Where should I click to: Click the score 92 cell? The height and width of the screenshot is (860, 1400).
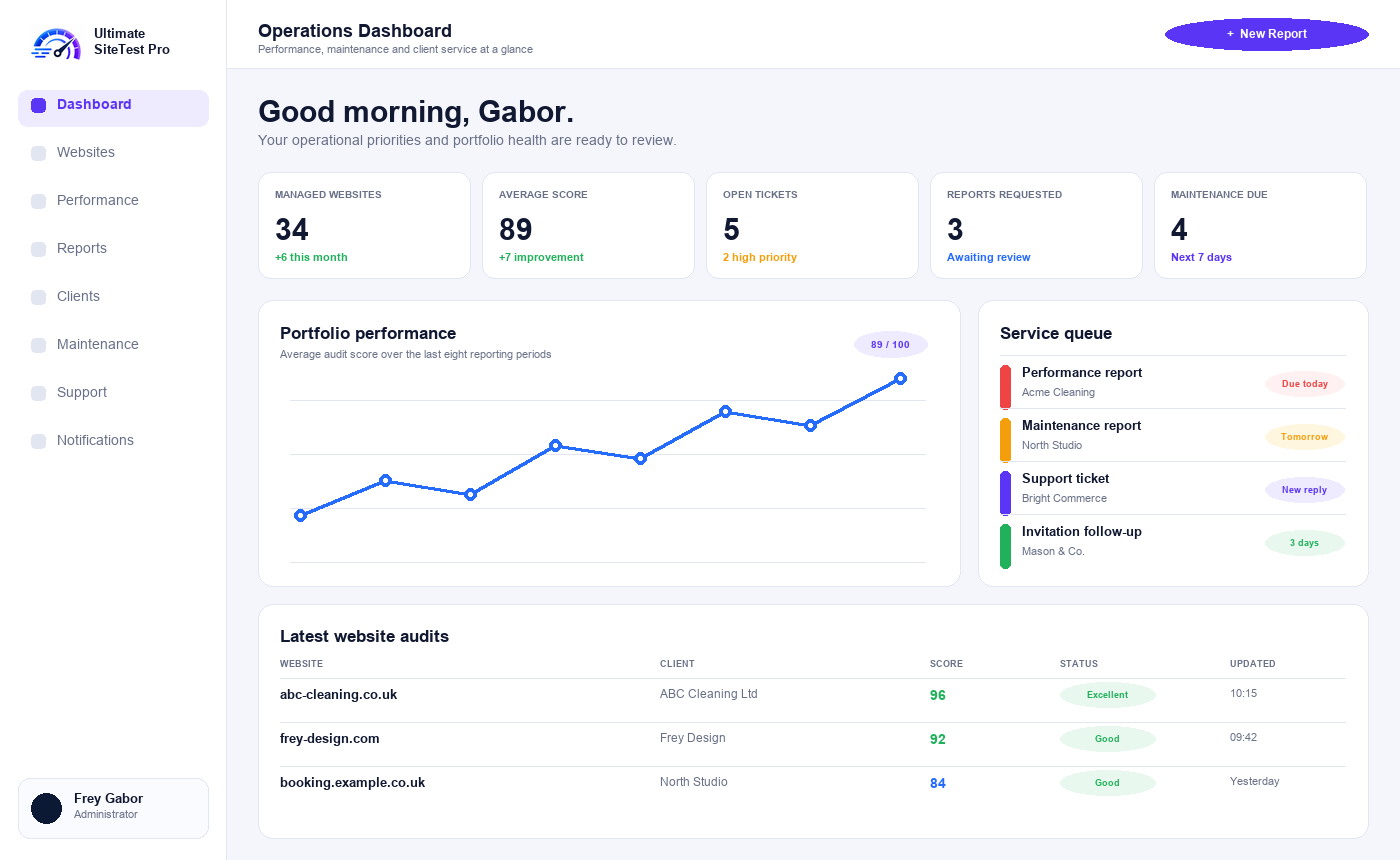click(937, 739)
